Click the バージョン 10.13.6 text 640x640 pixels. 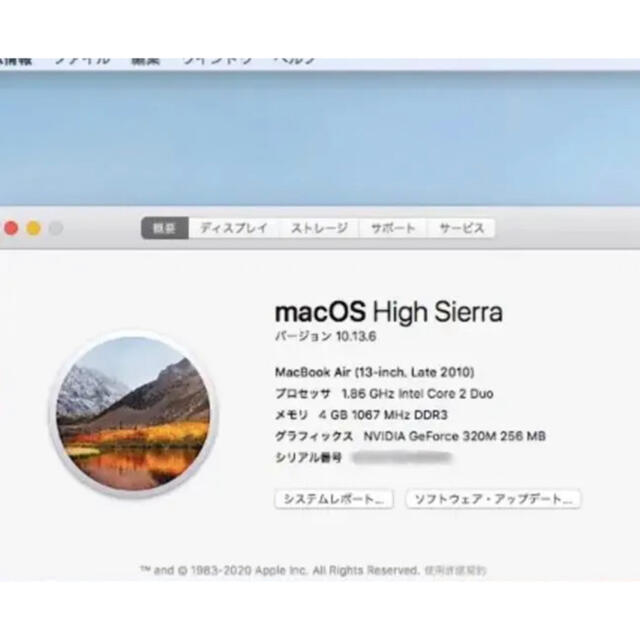(325, 337)
